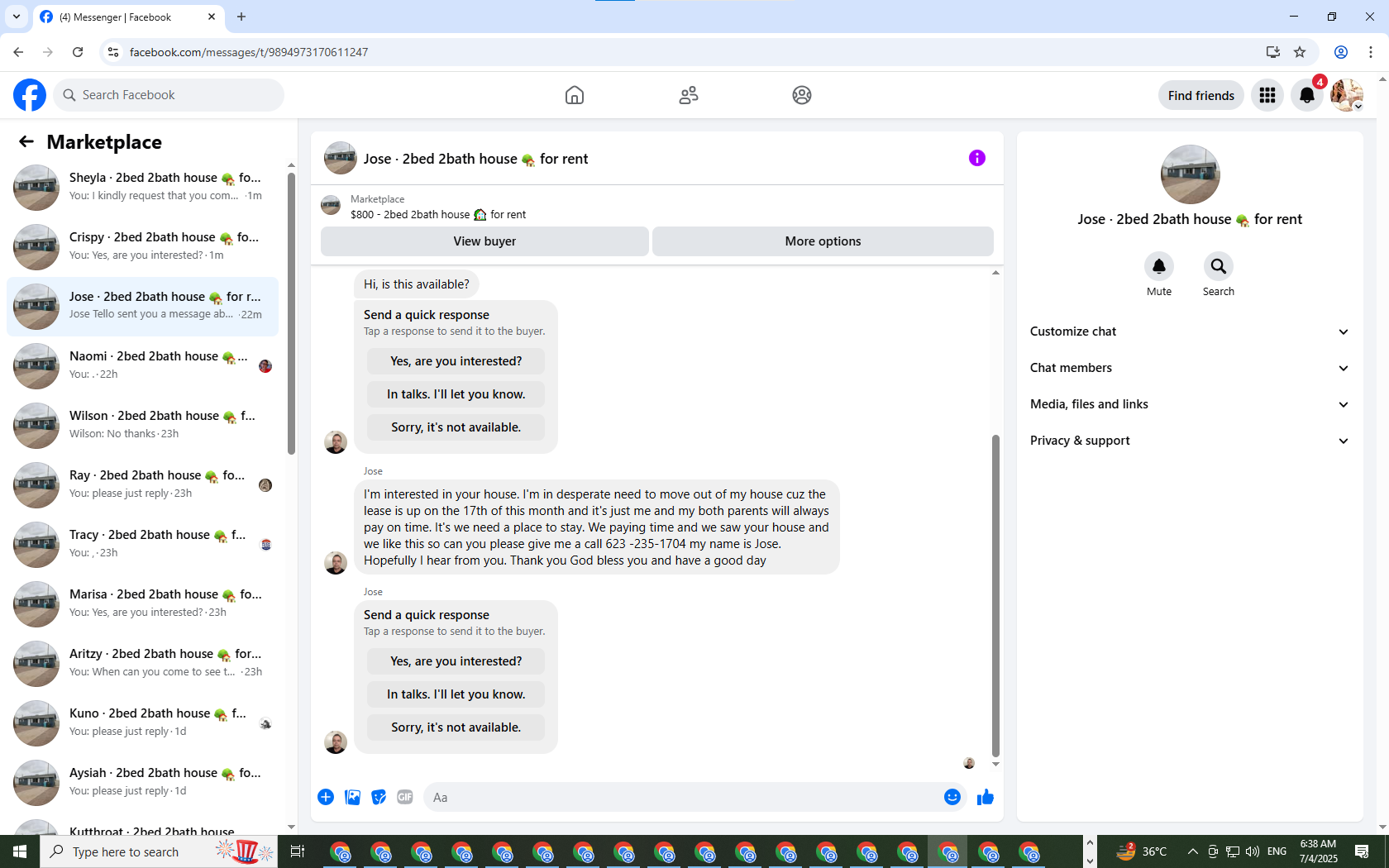Open the emoji picker
Image resolution: width=1389 pixels, height=868 pixels.
tap(952, 797)
